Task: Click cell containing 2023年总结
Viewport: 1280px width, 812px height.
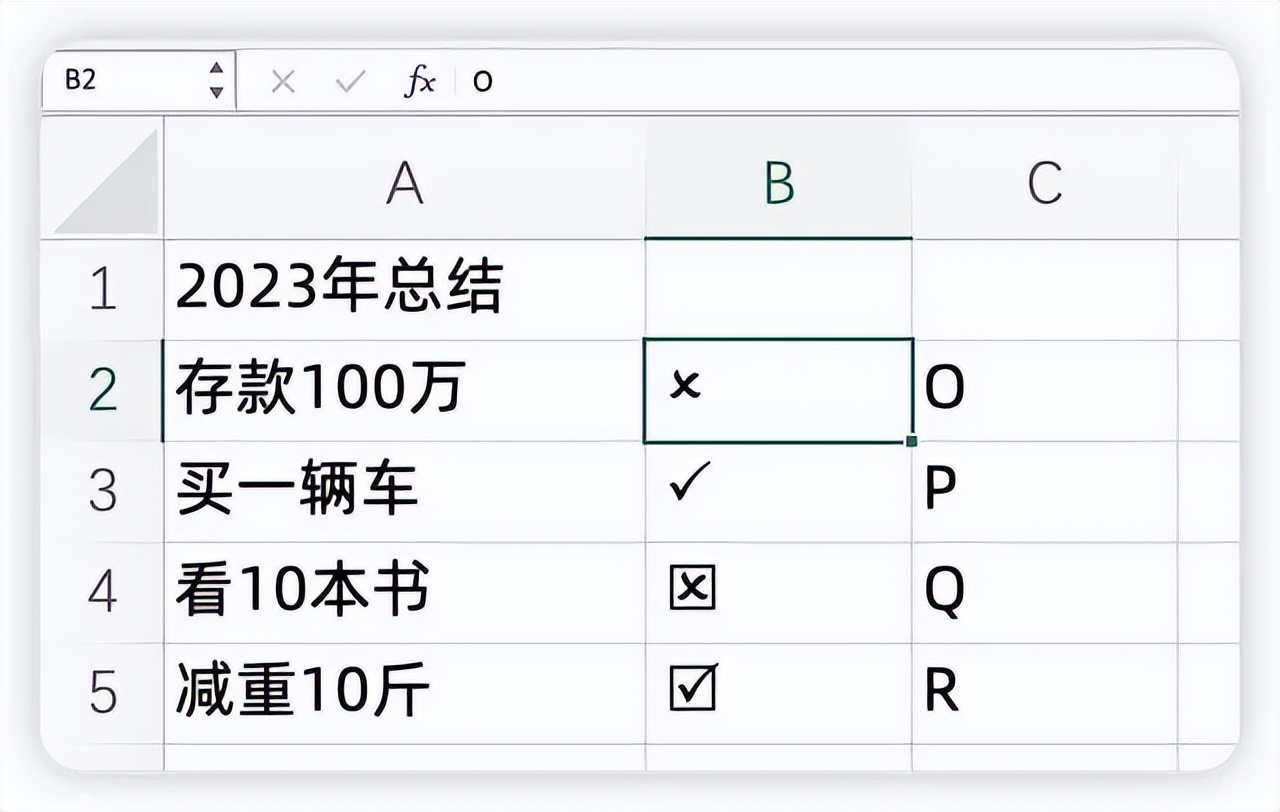Action: click(x=404, y=290)
